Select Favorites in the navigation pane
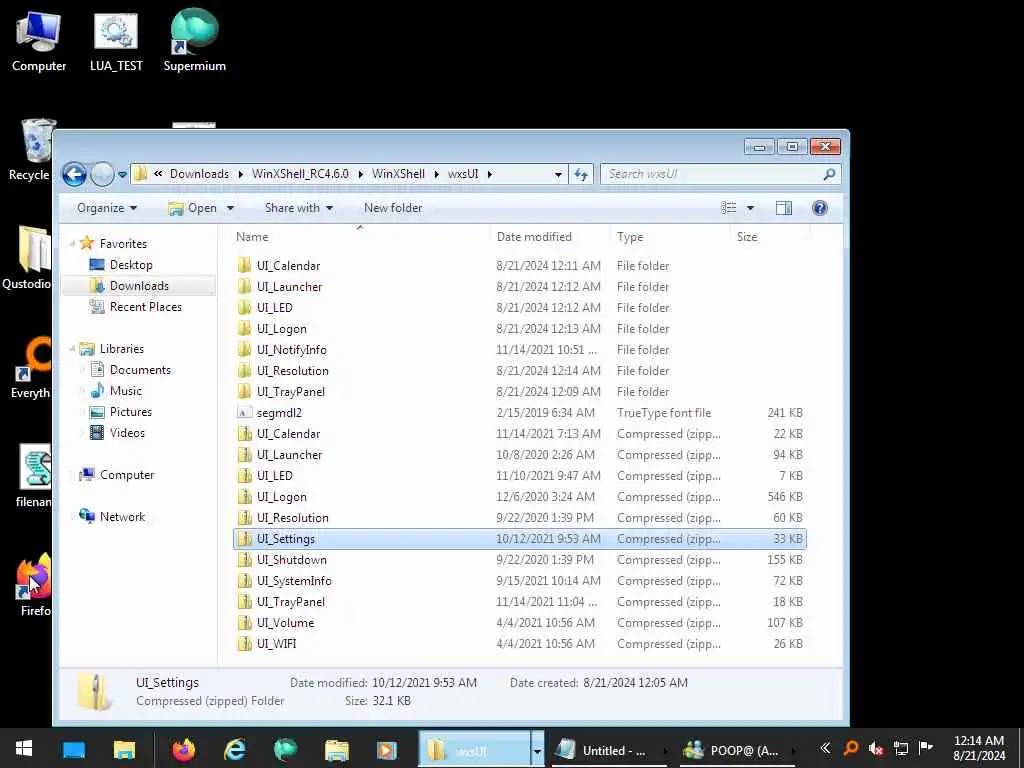 tap(123, 244)
